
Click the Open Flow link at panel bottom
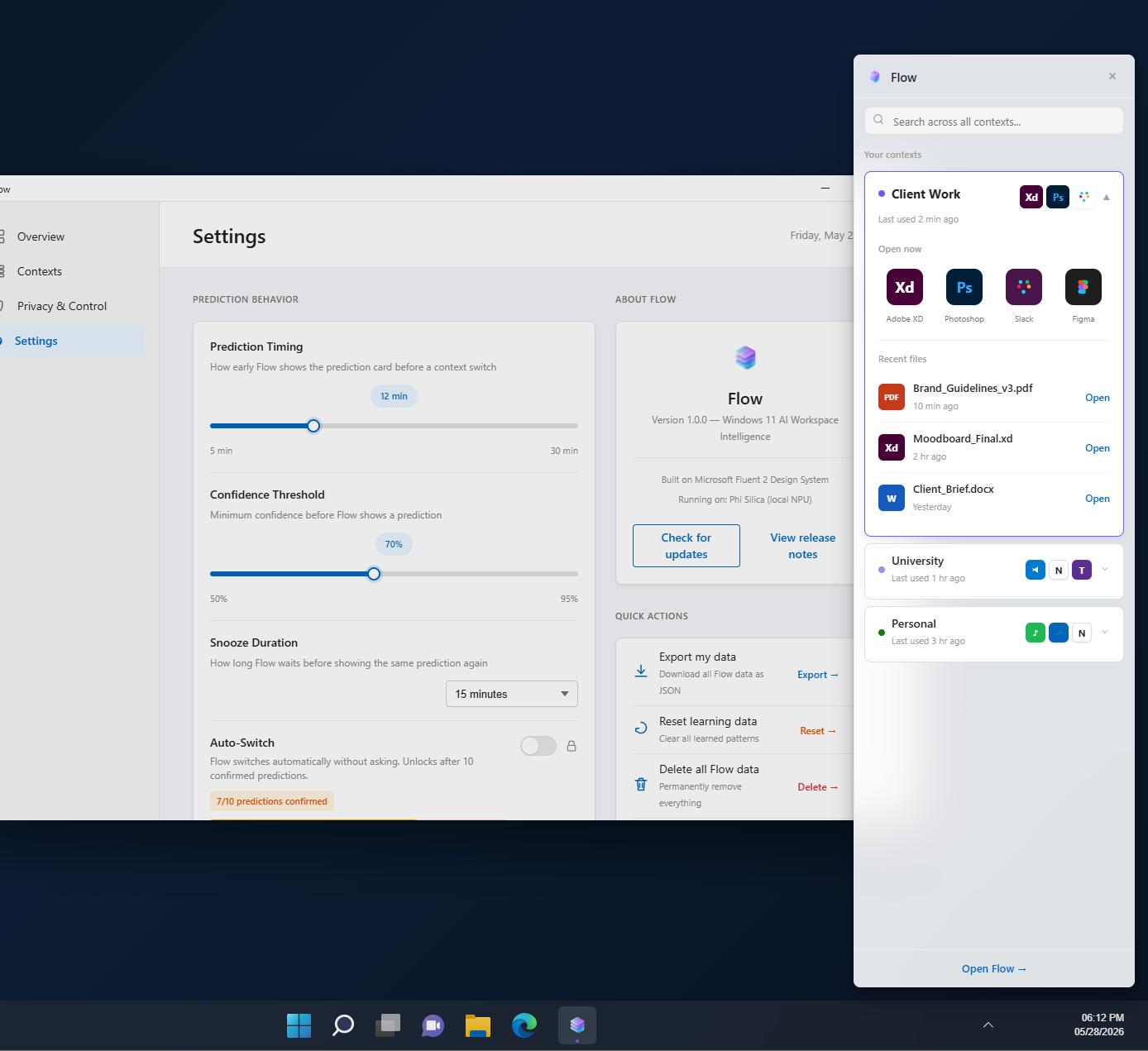(x=994, y=969)
